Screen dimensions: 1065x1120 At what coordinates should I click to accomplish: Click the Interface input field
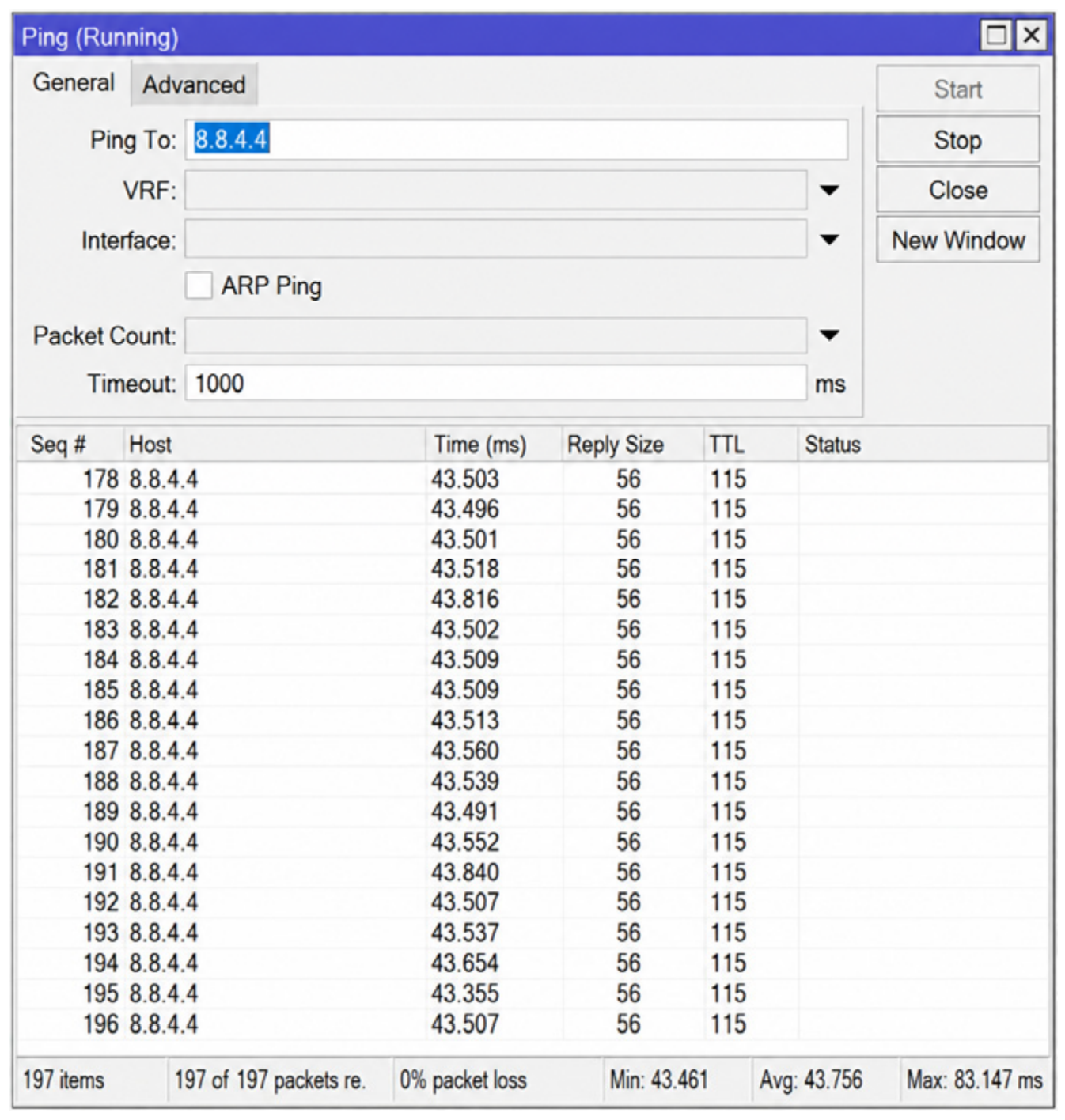(496, 240)
